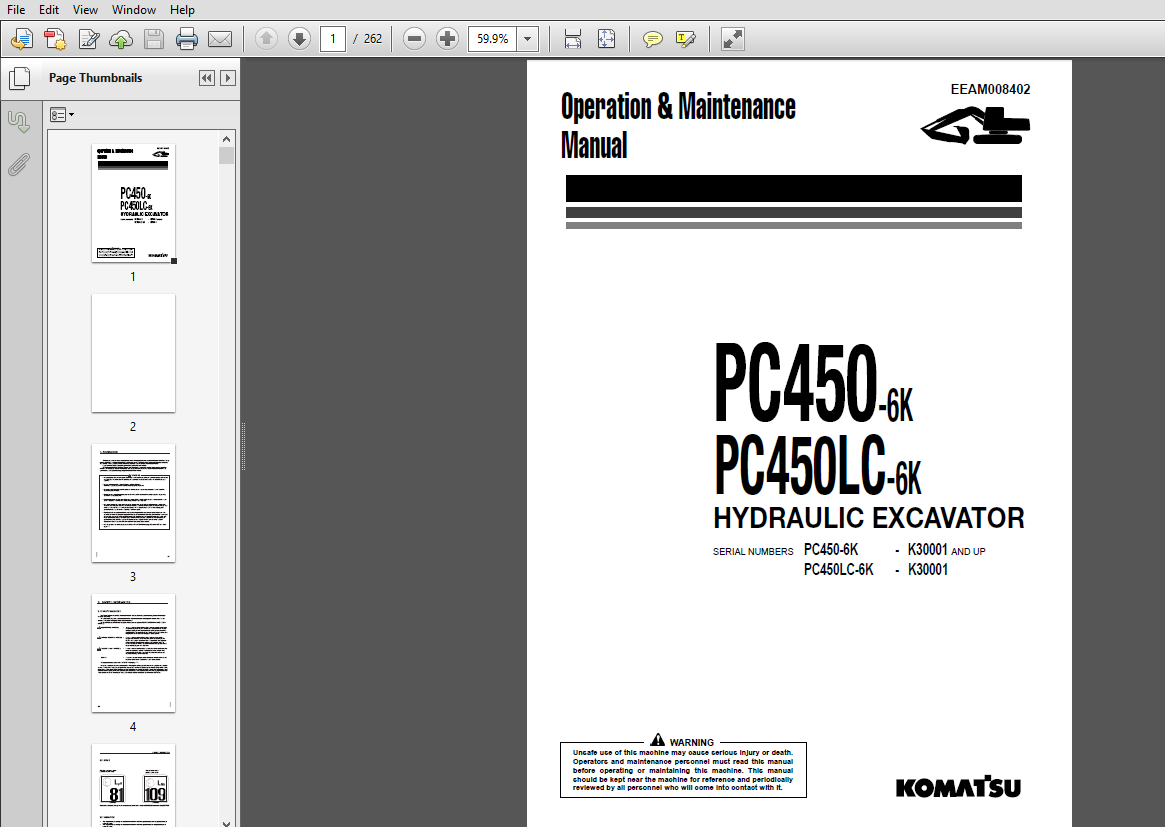The width and height of the screenshot is (1165, 827).
Task: Click the document code EEAM008402
Action: [990, 89]
